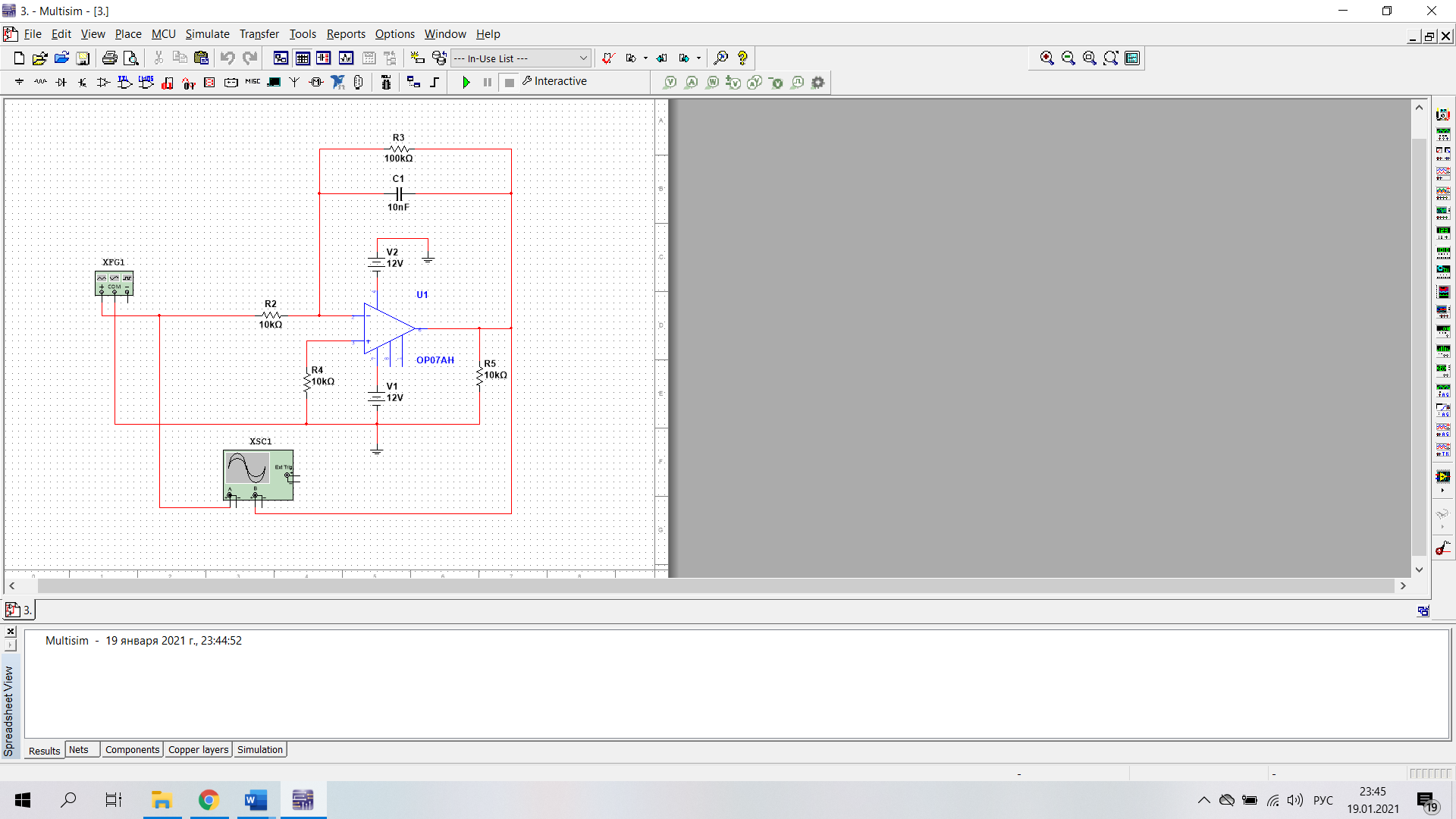Screen dimensions: 1456x819
Task: Place a voltage probe
Action: point(670,82)
